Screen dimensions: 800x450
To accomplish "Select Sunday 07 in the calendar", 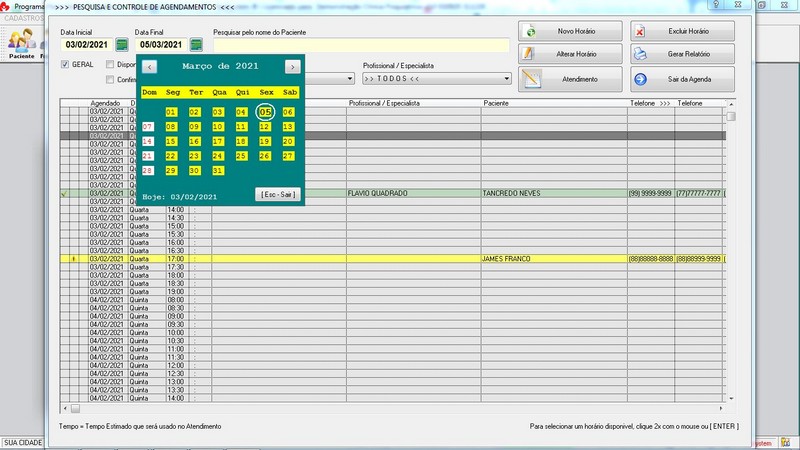I will pos(147,127).
